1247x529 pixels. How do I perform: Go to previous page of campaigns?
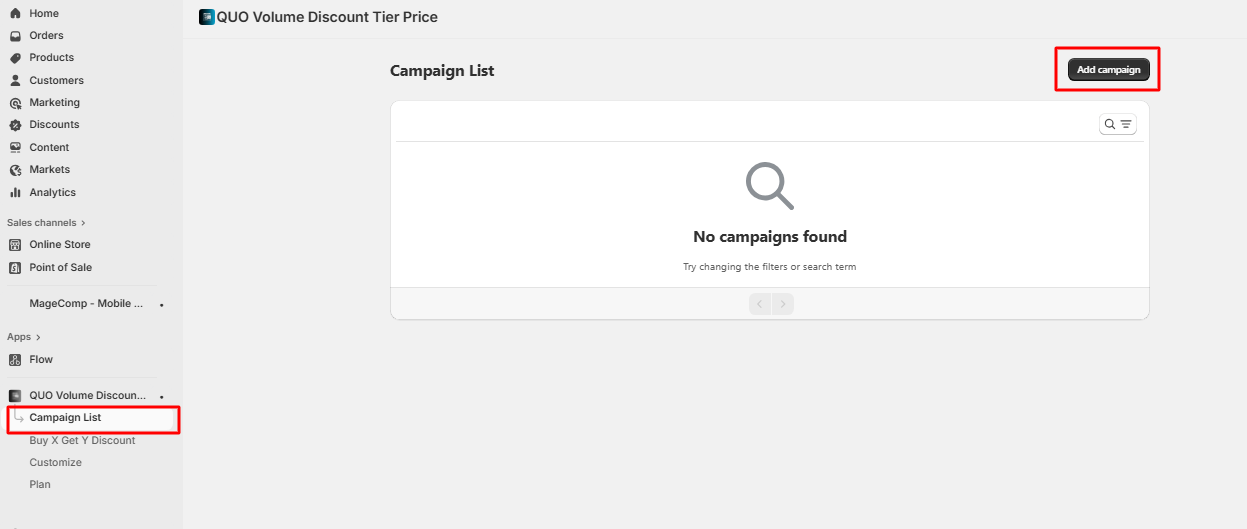tap(760, 303)
